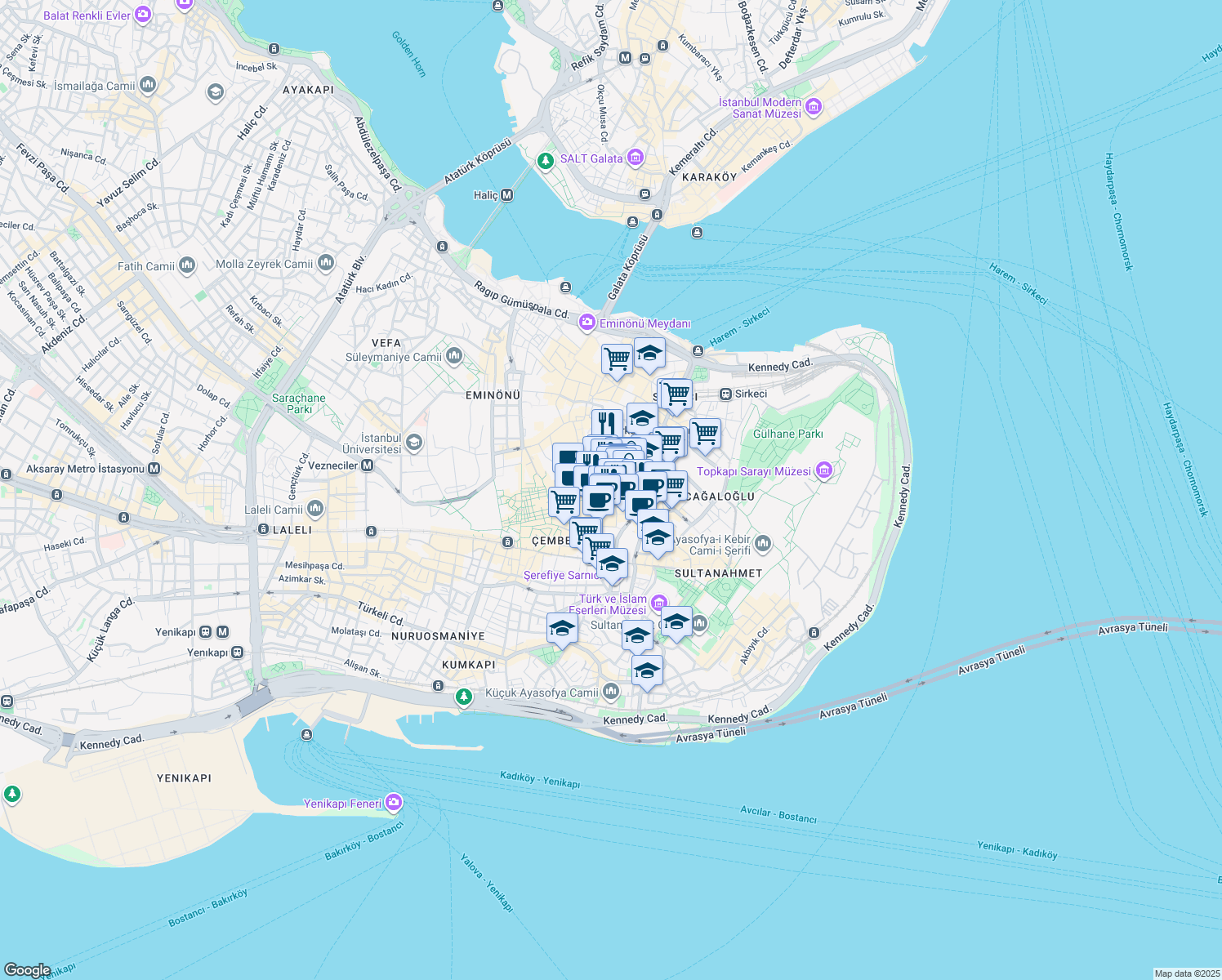Click the Sirkeci train station icon
This screenshot has height=980, width=1222.
pos(725,394)
